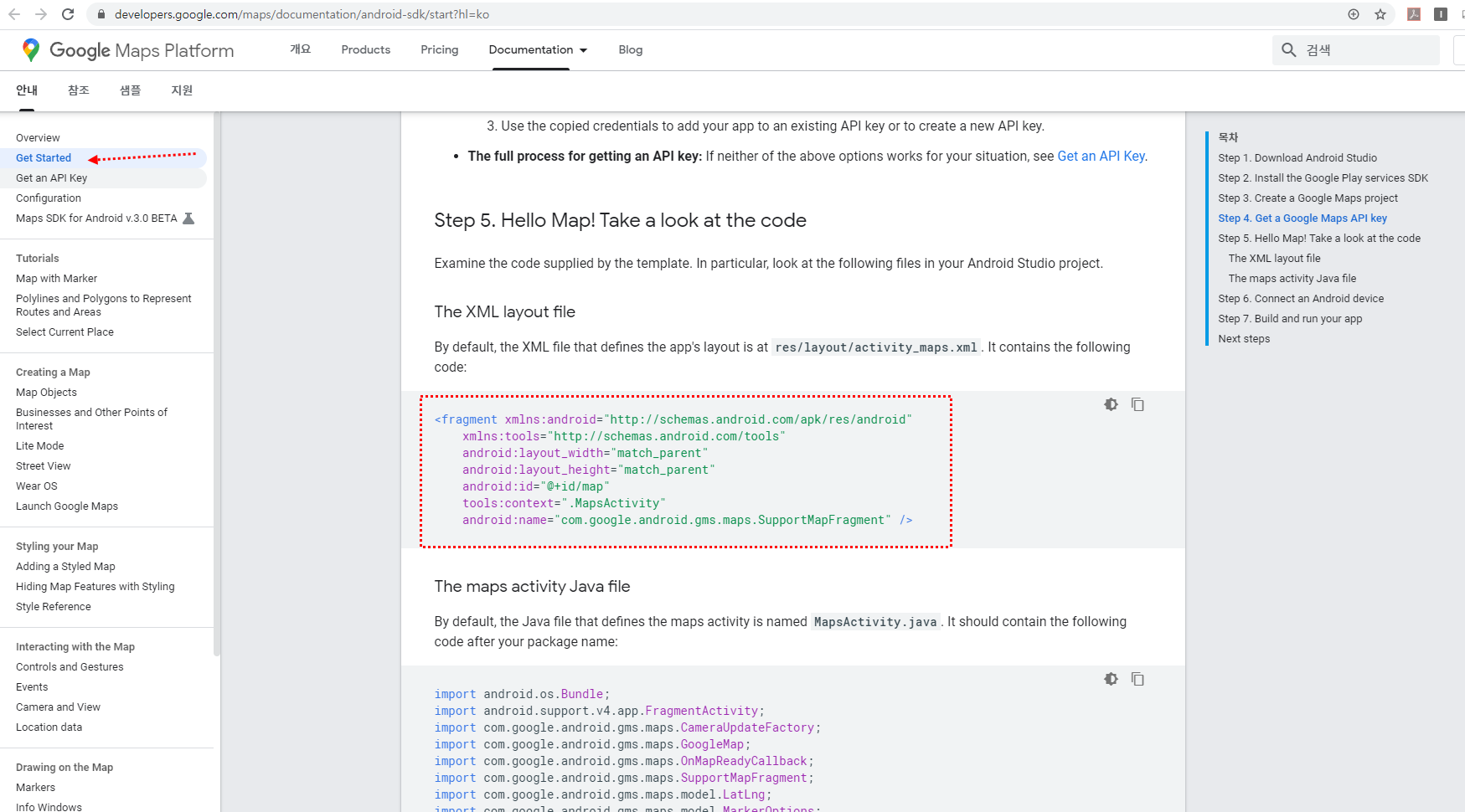The height and width of the screenshot is (812, 1465).
Task: Open Style Reference sidebar link
Action: click(x=54, y=607)
